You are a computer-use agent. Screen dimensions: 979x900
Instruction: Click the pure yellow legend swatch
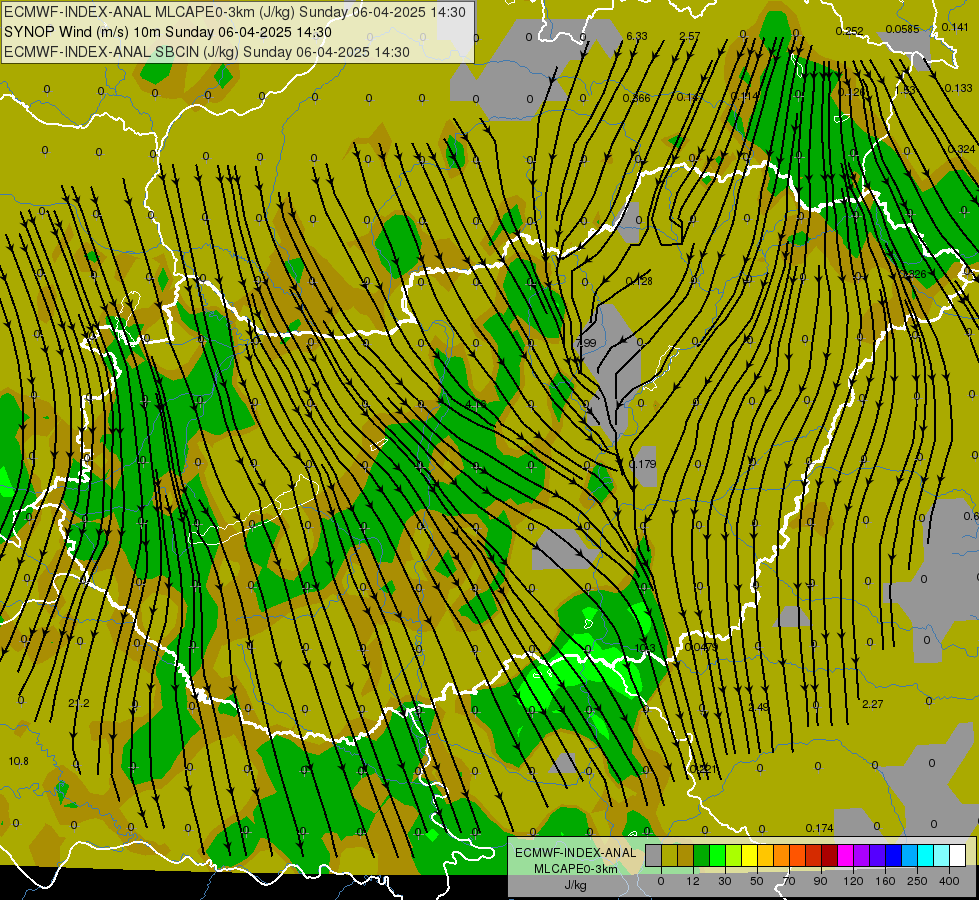click(x=750, y=856)
